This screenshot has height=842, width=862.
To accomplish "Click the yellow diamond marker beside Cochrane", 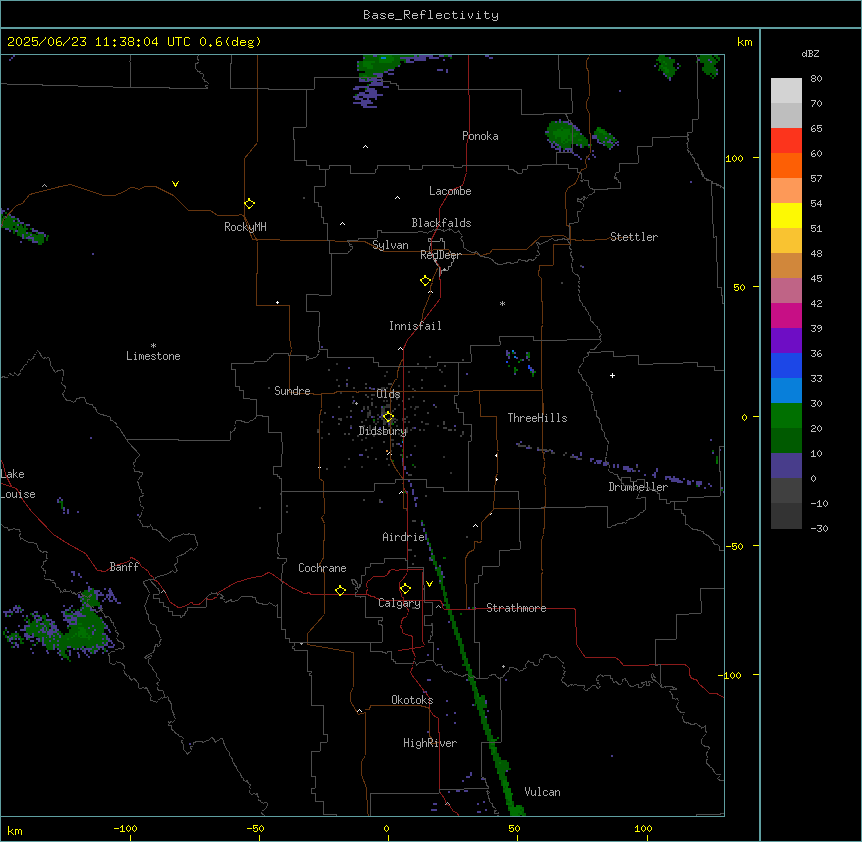I will pos(340,590).
